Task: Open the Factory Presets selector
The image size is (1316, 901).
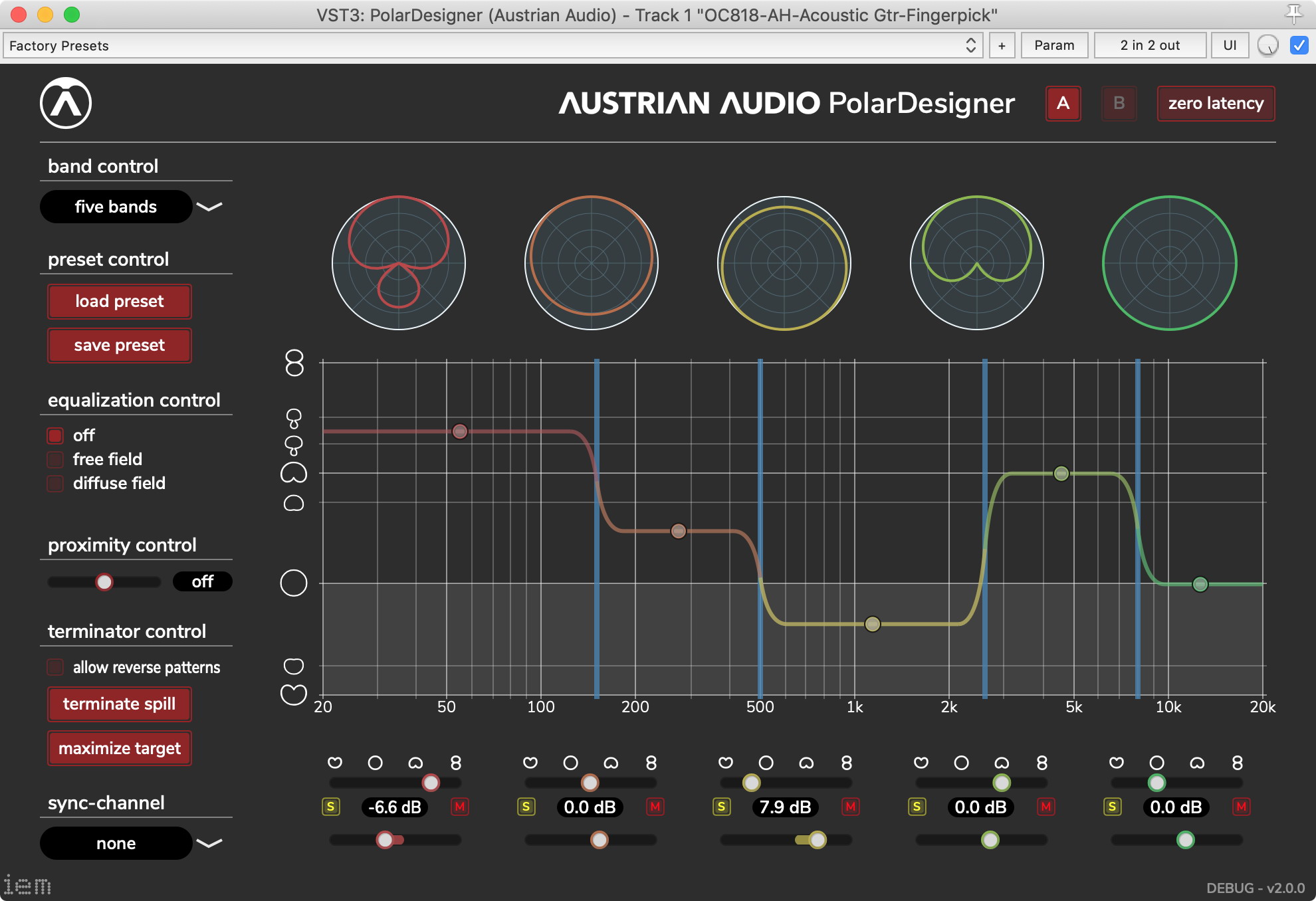Action: pos(492,45)
